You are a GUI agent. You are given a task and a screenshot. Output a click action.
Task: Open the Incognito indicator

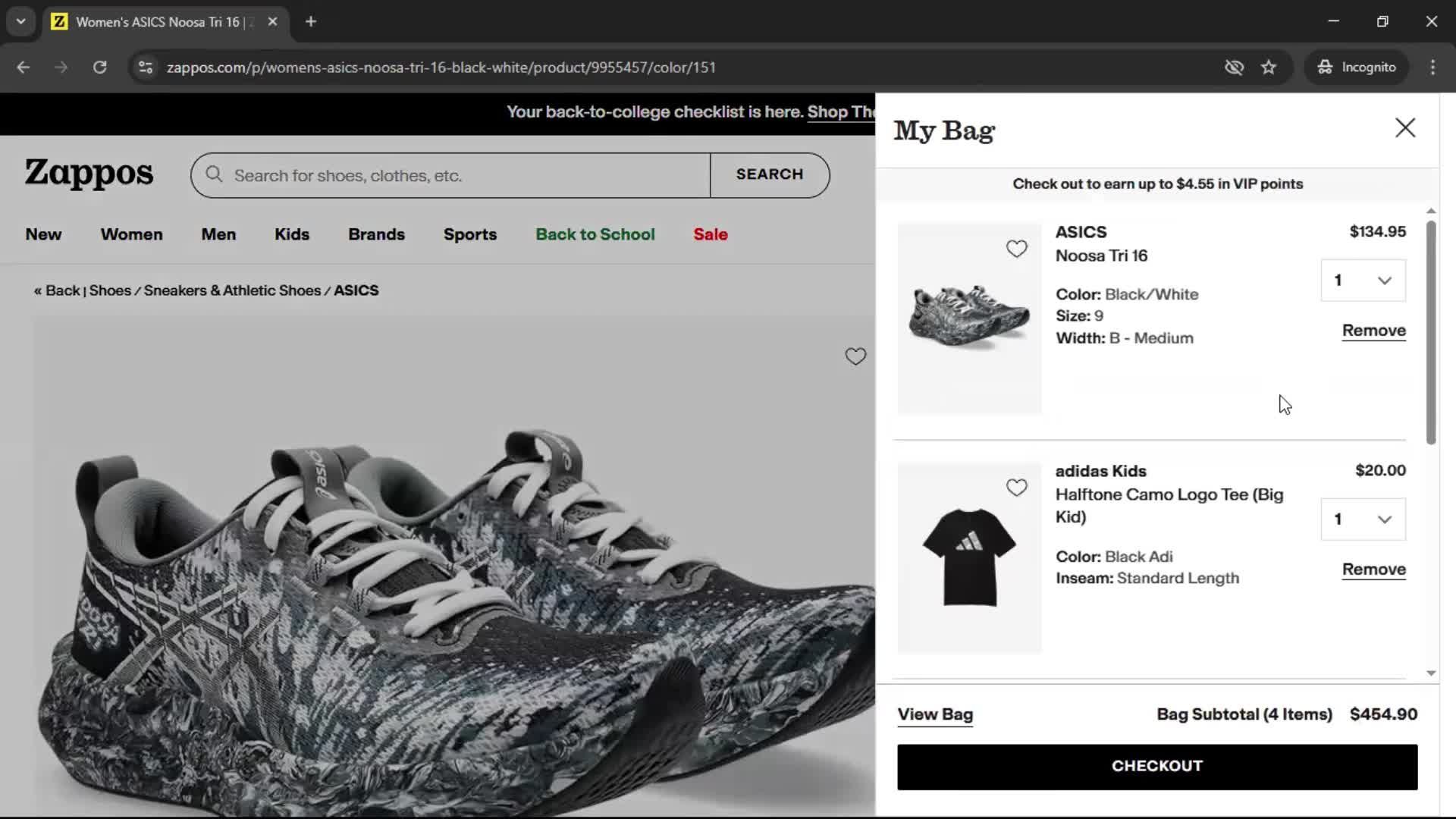(x=1357, y=67)
